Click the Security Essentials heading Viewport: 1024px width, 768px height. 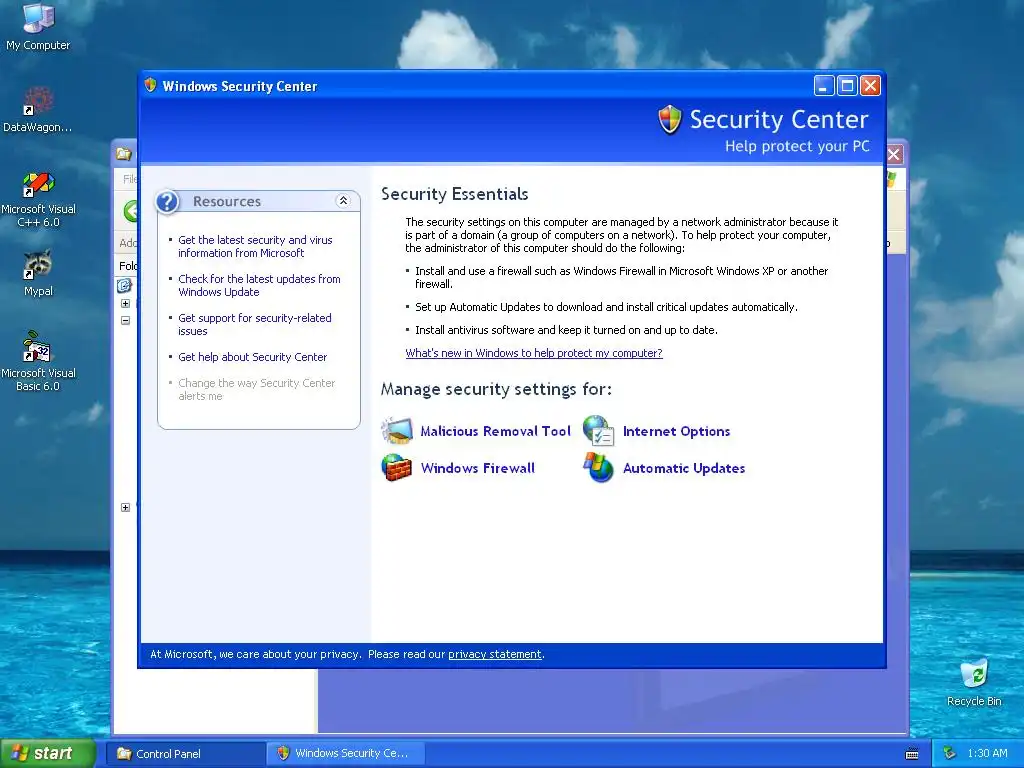(x=455, y=194)
